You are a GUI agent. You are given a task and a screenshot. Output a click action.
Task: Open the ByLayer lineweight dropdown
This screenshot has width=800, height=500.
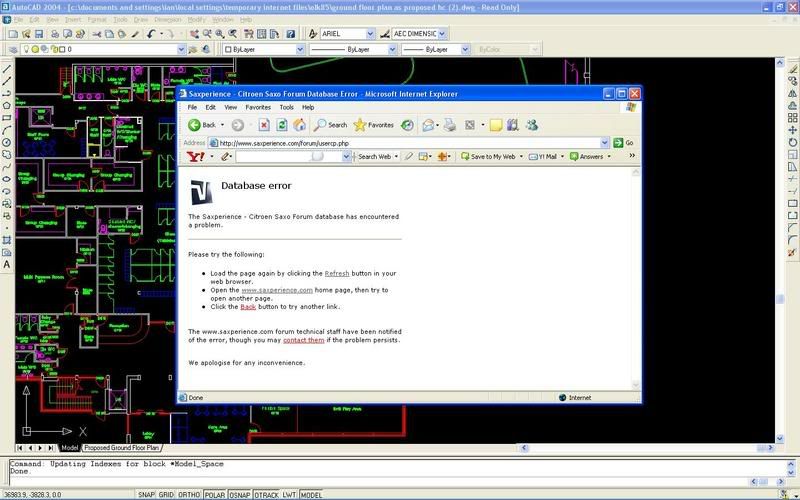pos(465,49)
